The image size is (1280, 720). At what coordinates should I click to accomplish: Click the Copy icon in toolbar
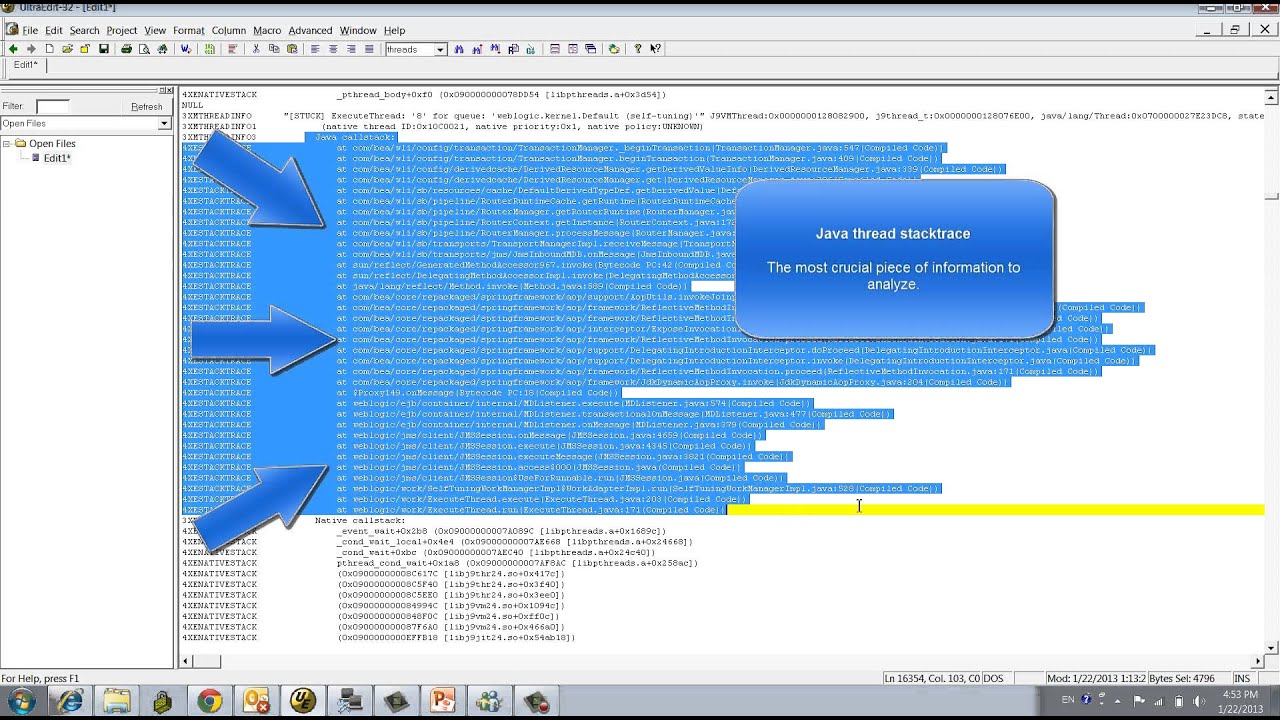pos(274,49)
